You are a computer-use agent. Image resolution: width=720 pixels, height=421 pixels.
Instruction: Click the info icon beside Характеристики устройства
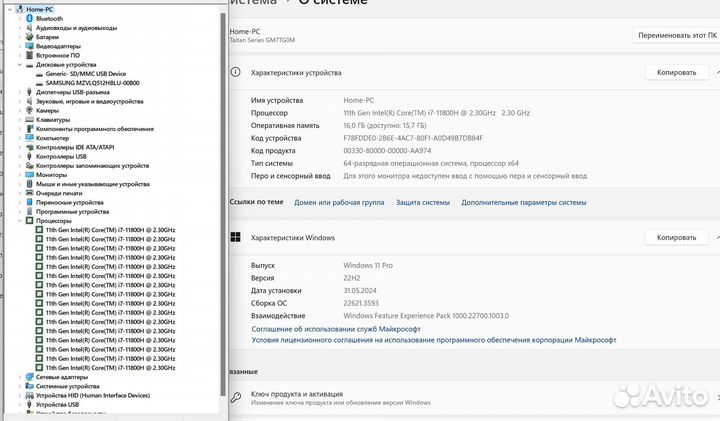point(235,72)
